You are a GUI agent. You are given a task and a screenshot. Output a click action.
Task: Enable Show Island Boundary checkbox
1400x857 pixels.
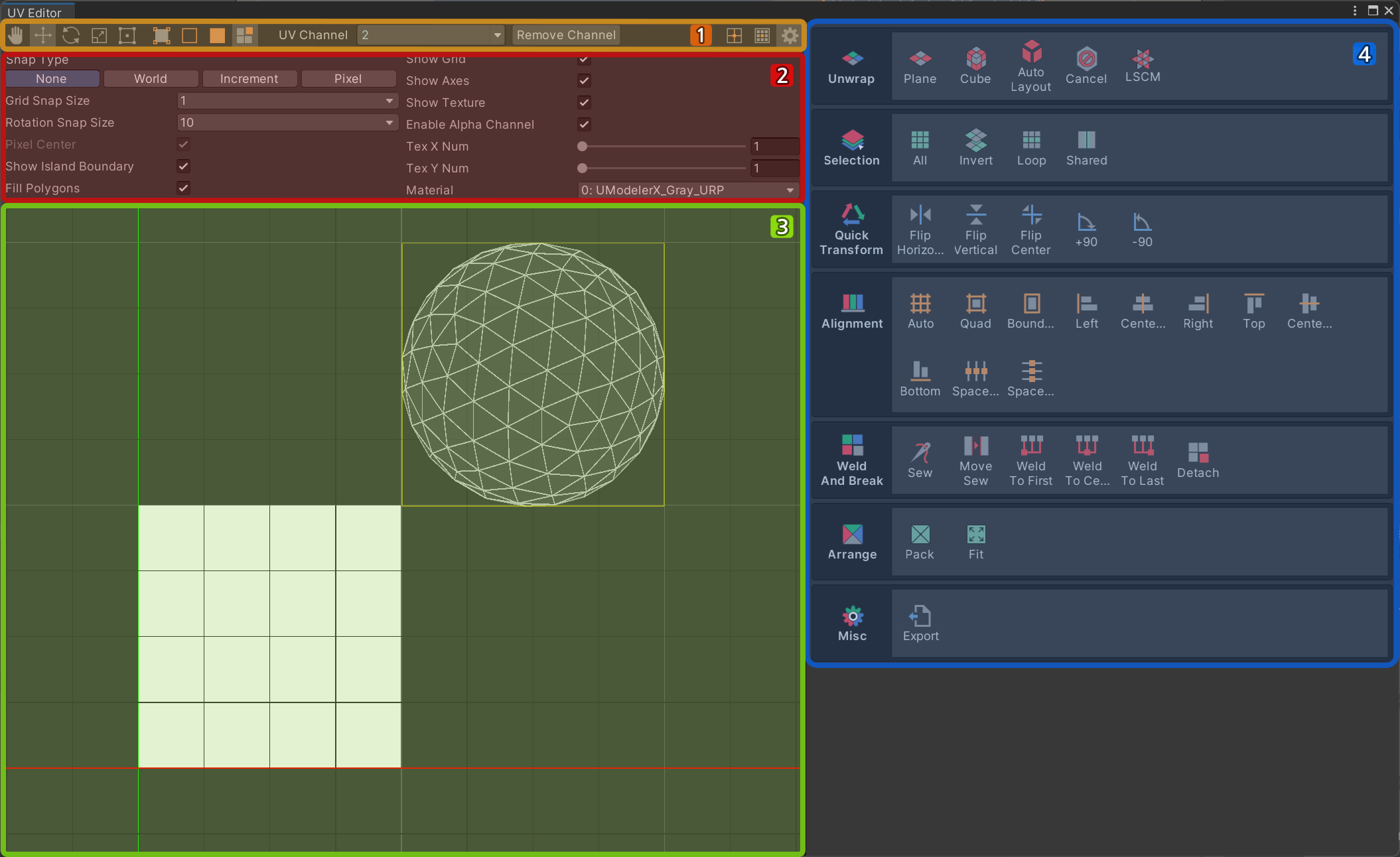184,166
